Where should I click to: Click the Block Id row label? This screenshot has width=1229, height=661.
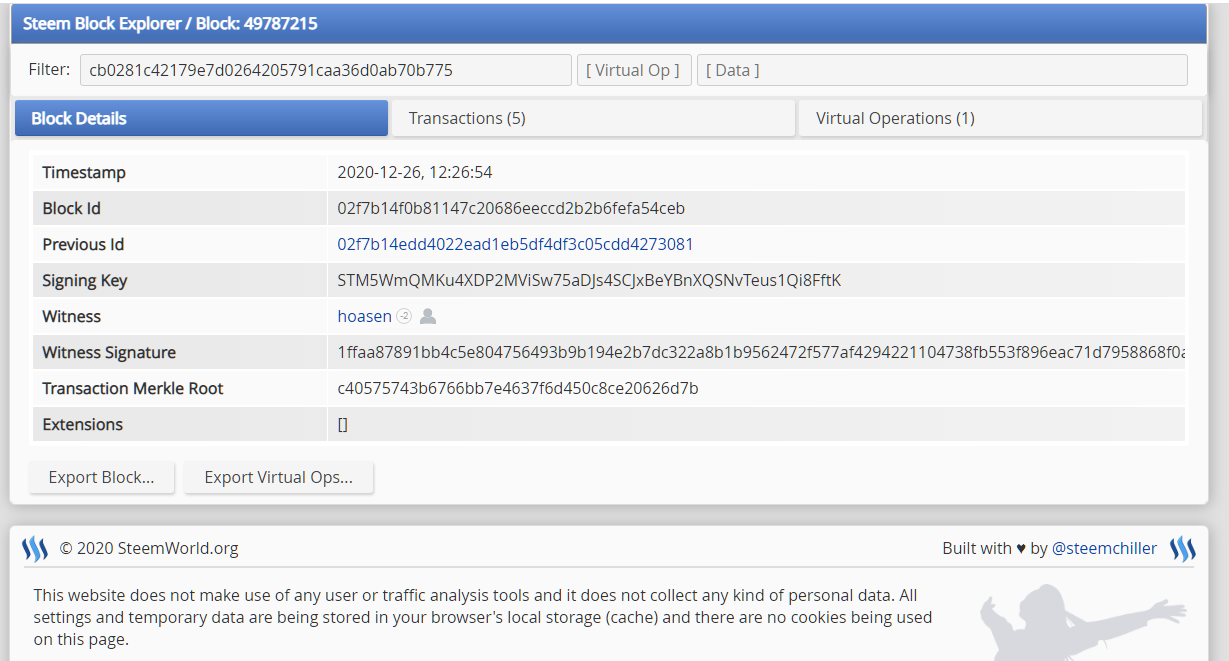point(72,209)
